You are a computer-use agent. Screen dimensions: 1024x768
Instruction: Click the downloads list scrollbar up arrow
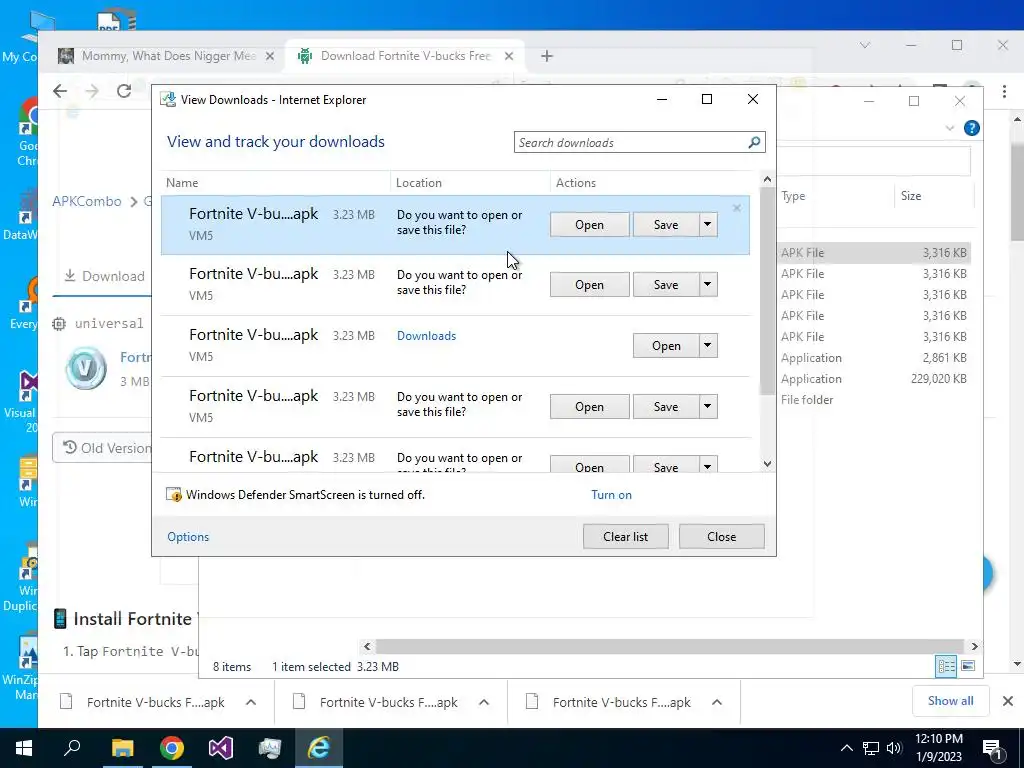click(767, 179)
